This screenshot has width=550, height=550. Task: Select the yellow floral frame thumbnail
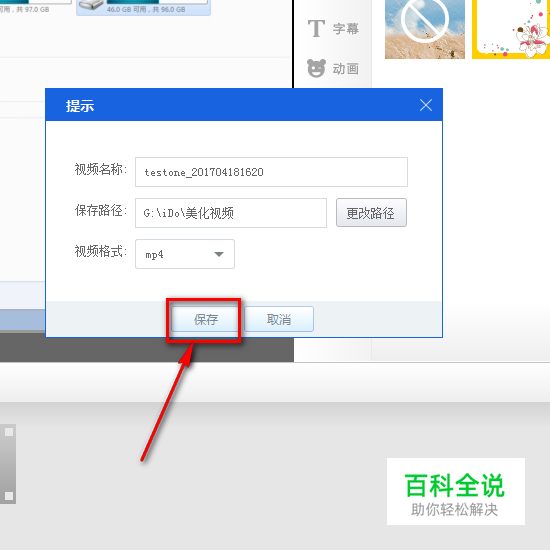[511, 29]
